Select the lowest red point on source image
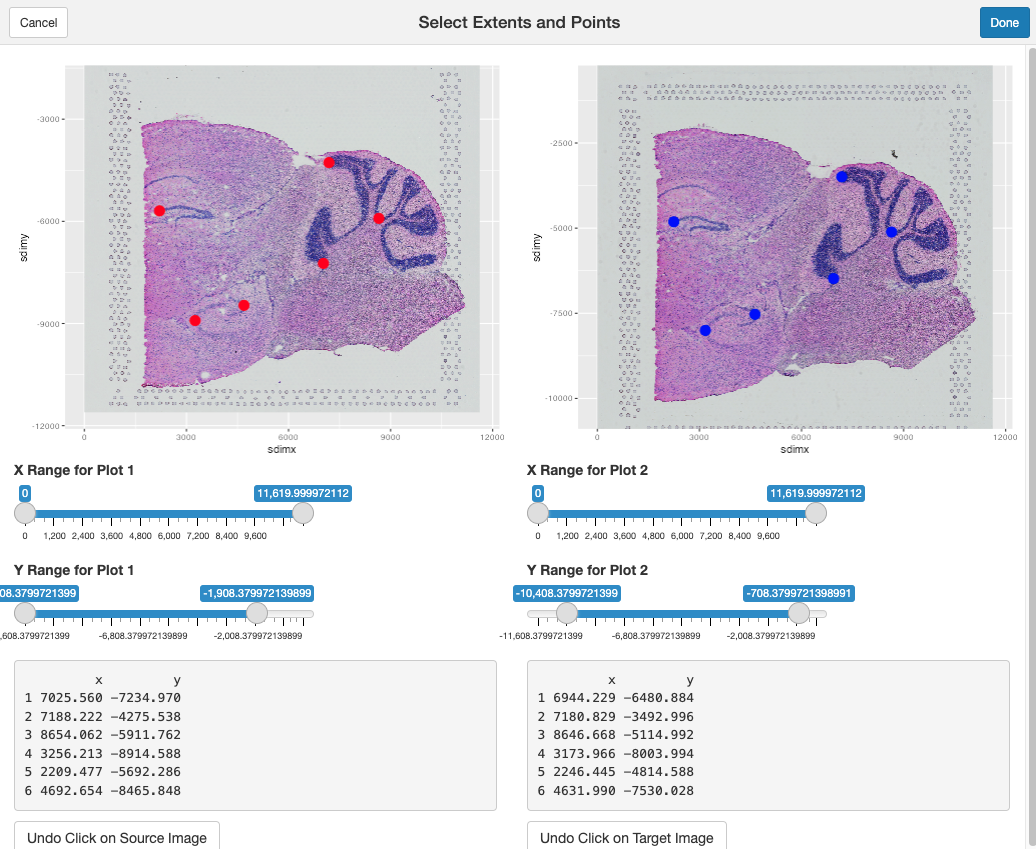Viewport: 1036px width, 849px height. point(195,320)
